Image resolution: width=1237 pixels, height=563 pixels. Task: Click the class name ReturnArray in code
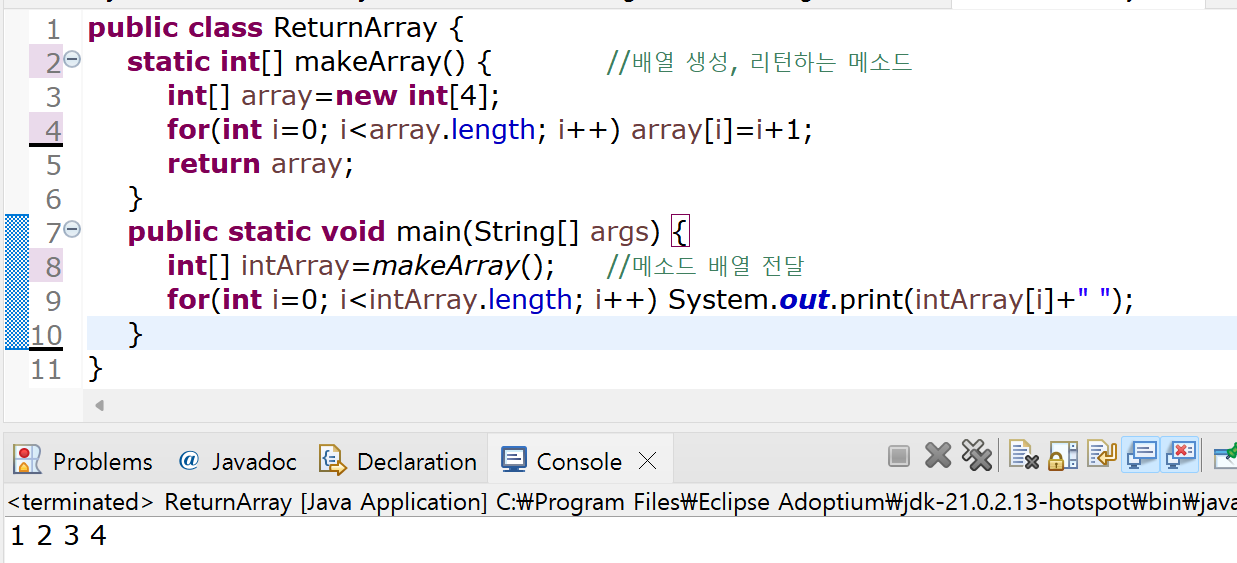click(x=355, y=27)
